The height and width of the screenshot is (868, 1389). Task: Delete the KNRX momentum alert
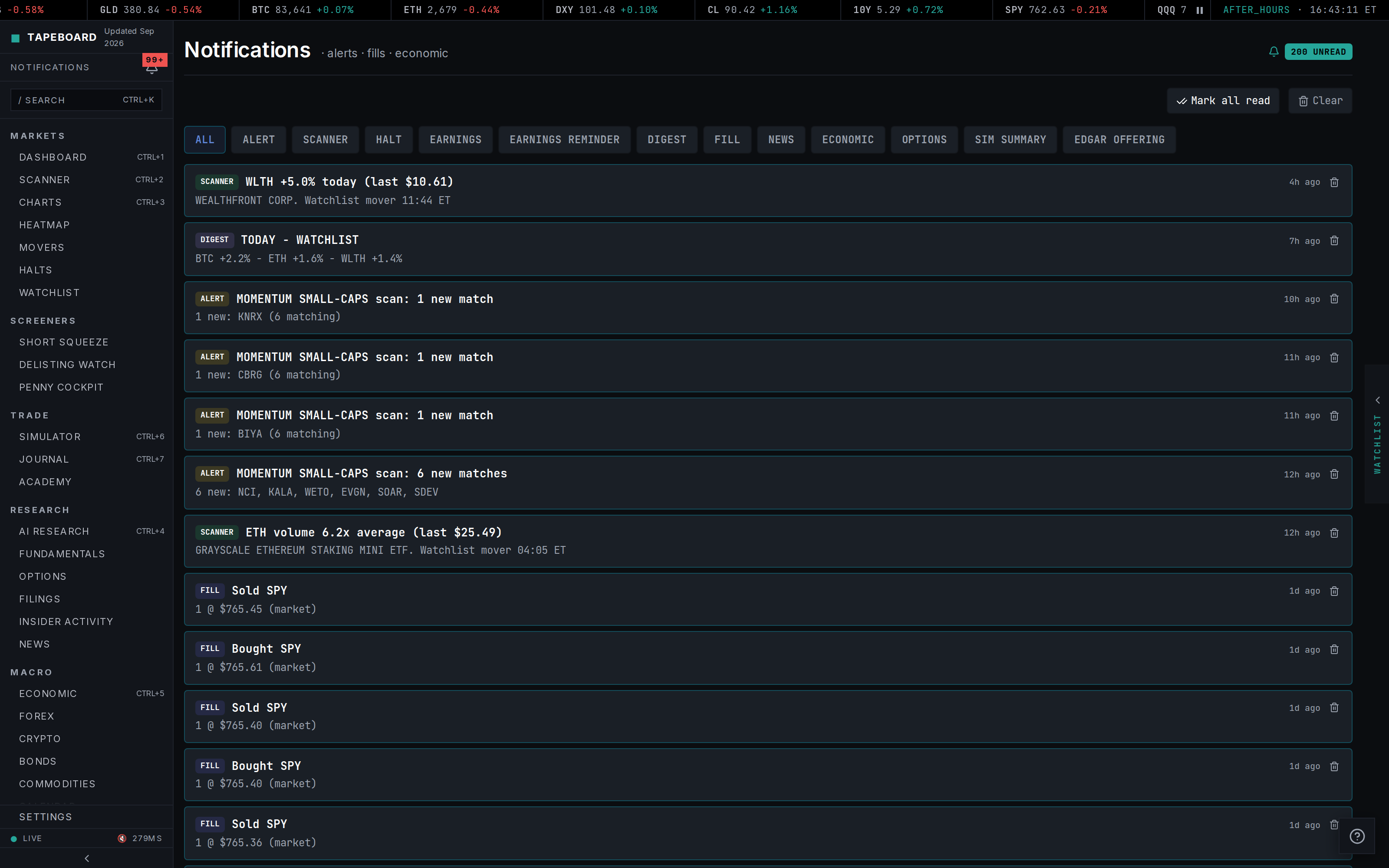[x=1334, y=299]
